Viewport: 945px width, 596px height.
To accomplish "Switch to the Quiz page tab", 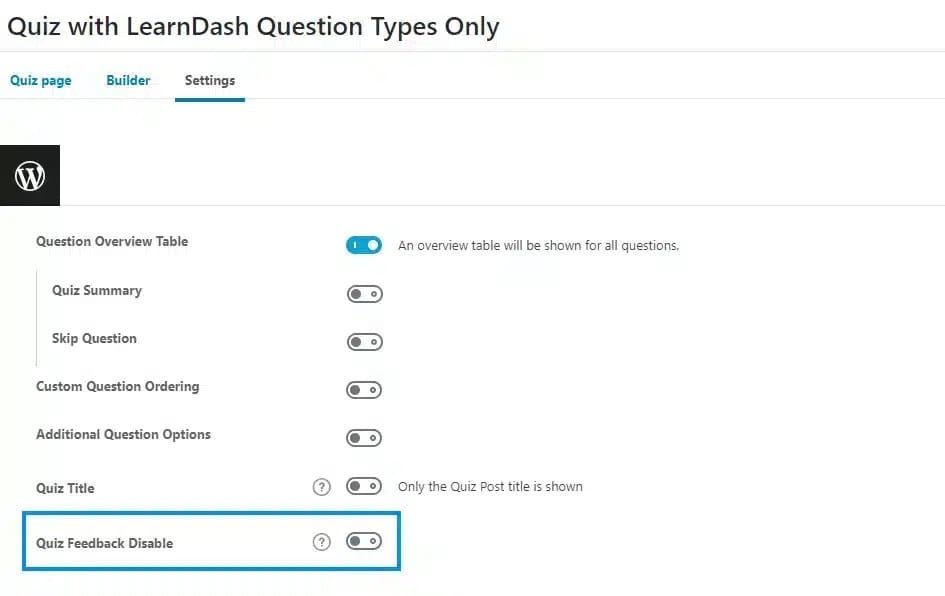I will coord(40,80).
